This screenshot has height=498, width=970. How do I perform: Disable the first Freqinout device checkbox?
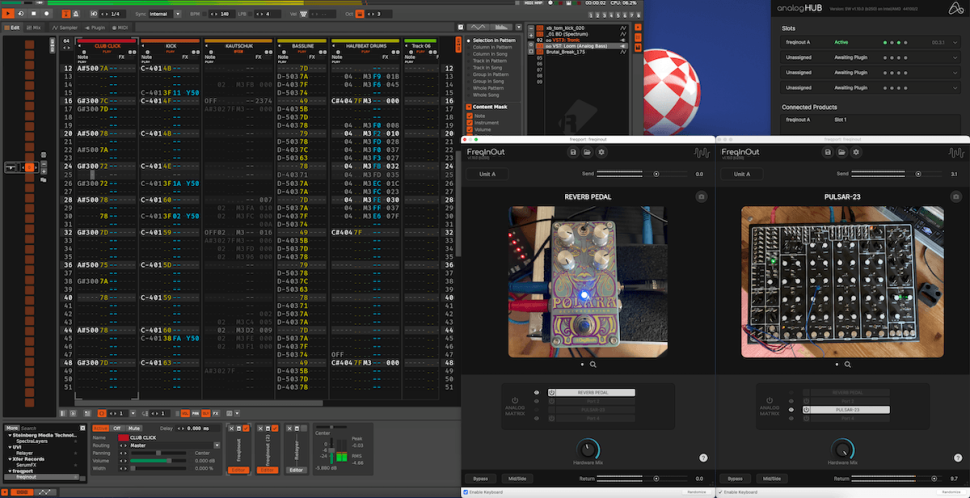pos(246,428)
